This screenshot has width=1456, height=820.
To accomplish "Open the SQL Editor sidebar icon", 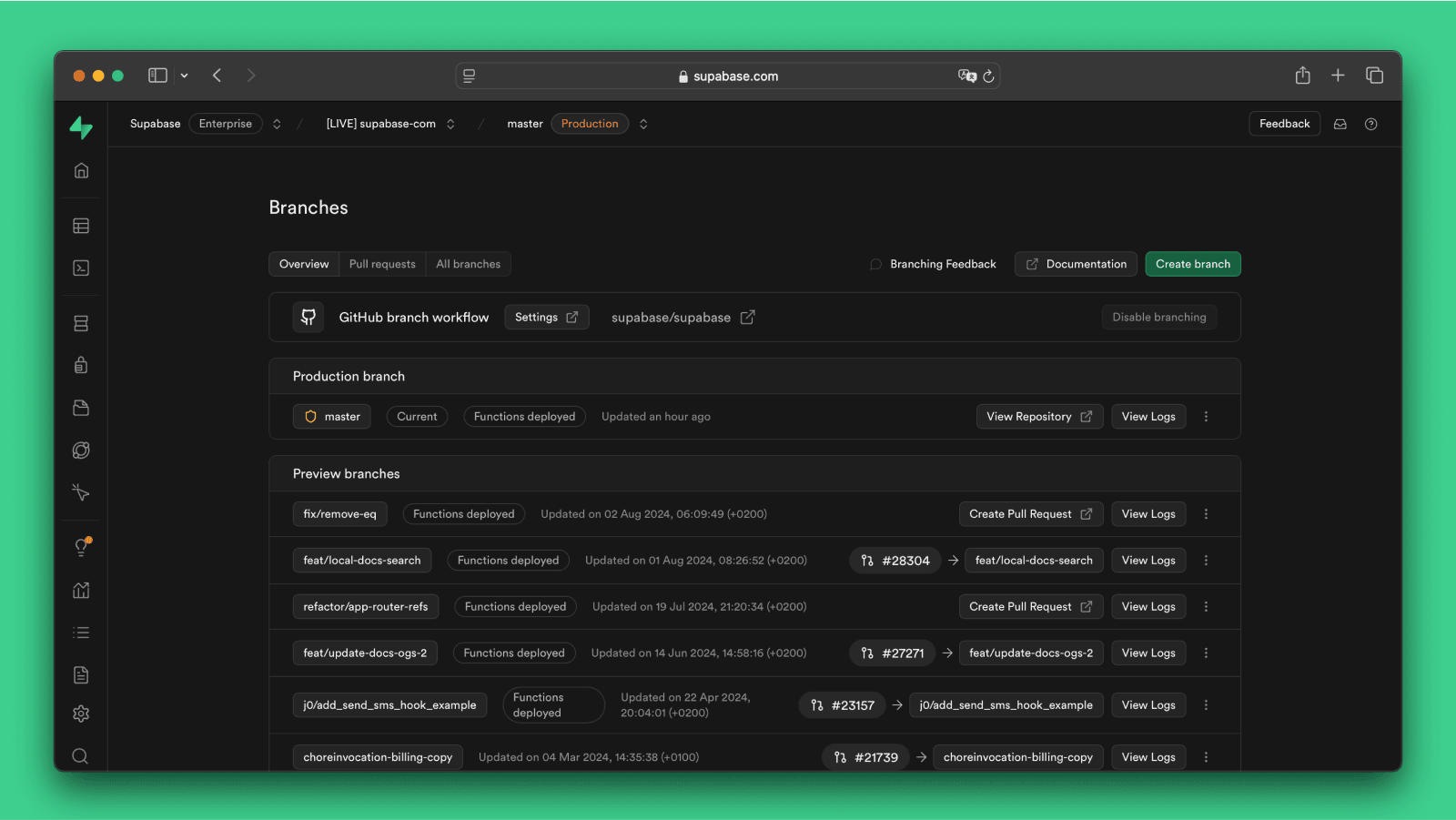I will coord(81,268).
